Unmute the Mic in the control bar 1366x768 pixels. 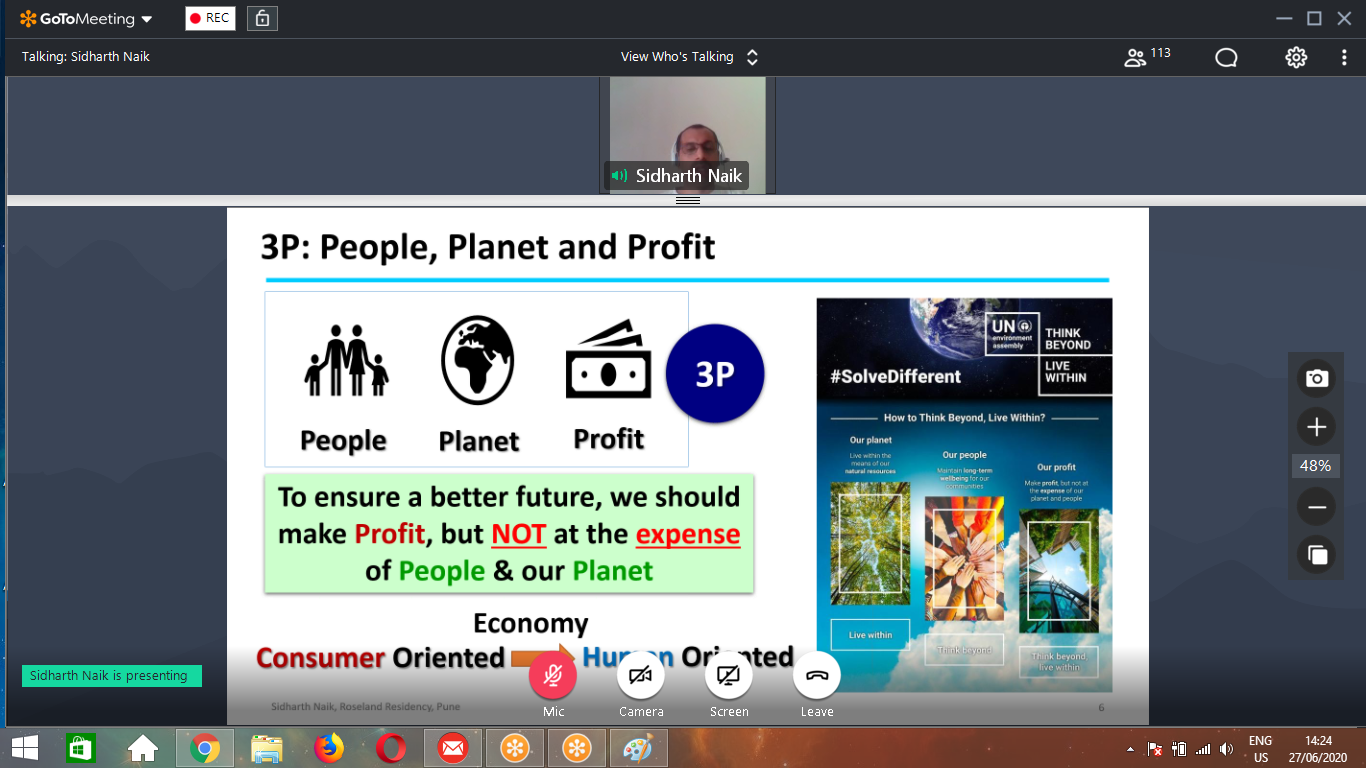click(x=553, y=676)
